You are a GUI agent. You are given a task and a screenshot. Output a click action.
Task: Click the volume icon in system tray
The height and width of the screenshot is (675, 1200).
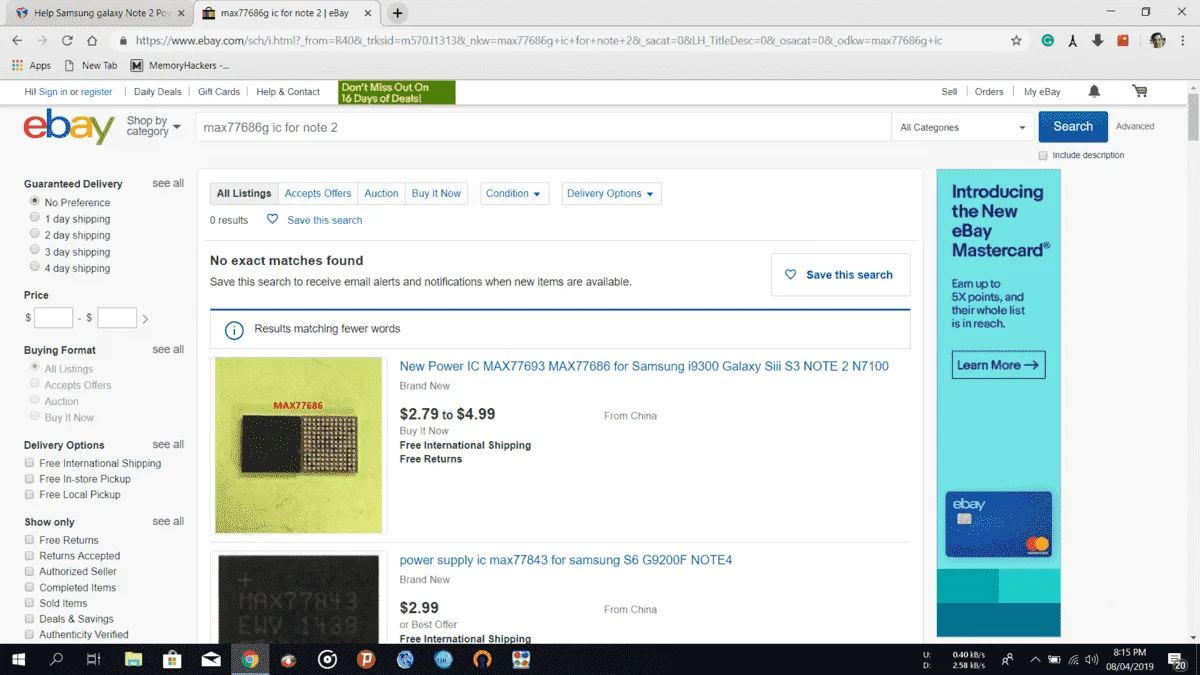[1091, 660]
